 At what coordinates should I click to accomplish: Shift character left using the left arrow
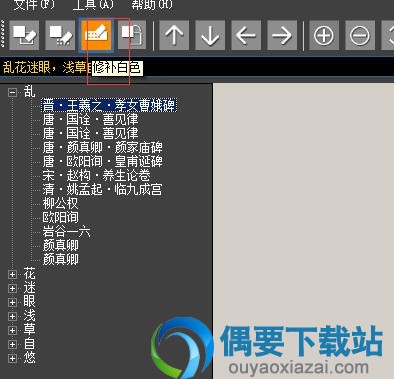click(246, 35)
